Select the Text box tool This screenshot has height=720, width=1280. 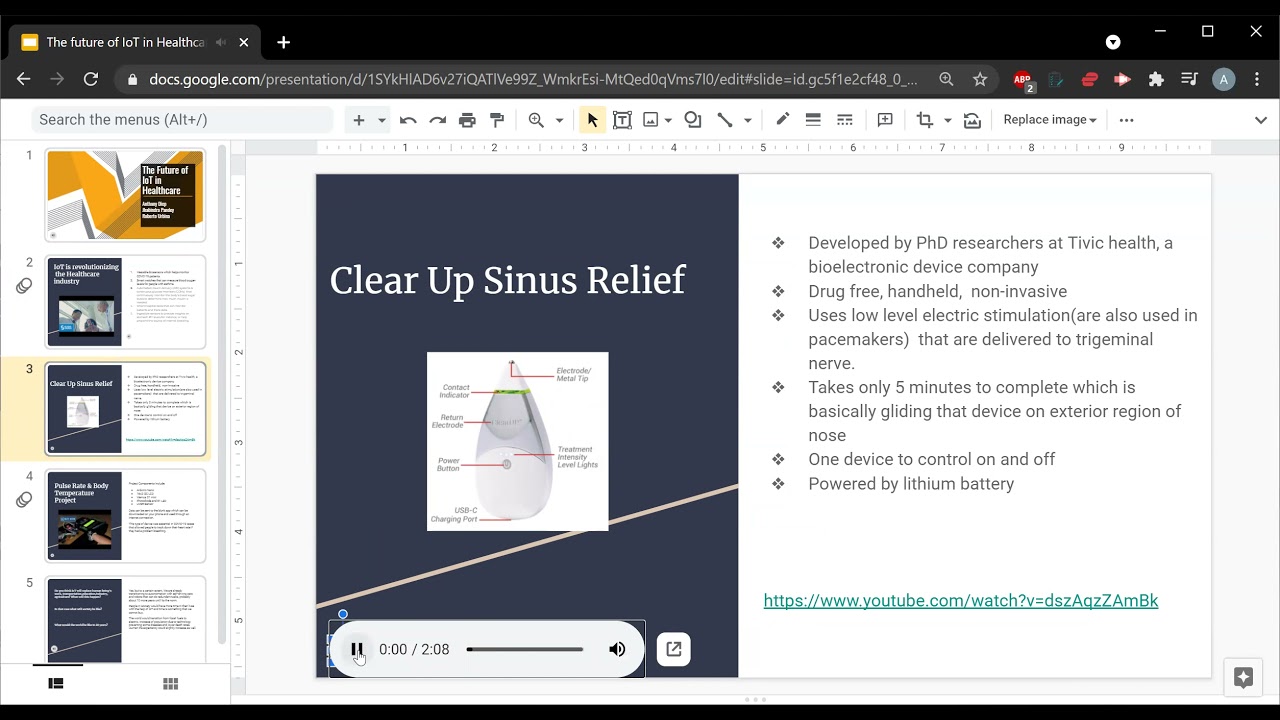click(x=622, y=120)
